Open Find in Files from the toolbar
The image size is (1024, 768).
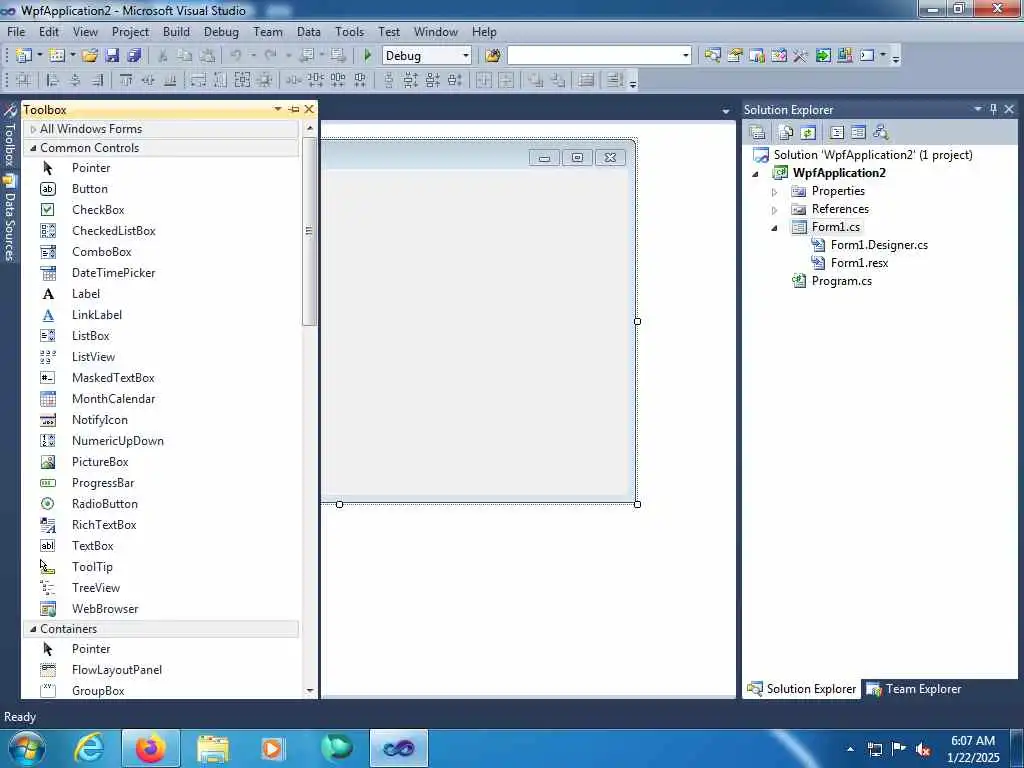coord(493,56)
